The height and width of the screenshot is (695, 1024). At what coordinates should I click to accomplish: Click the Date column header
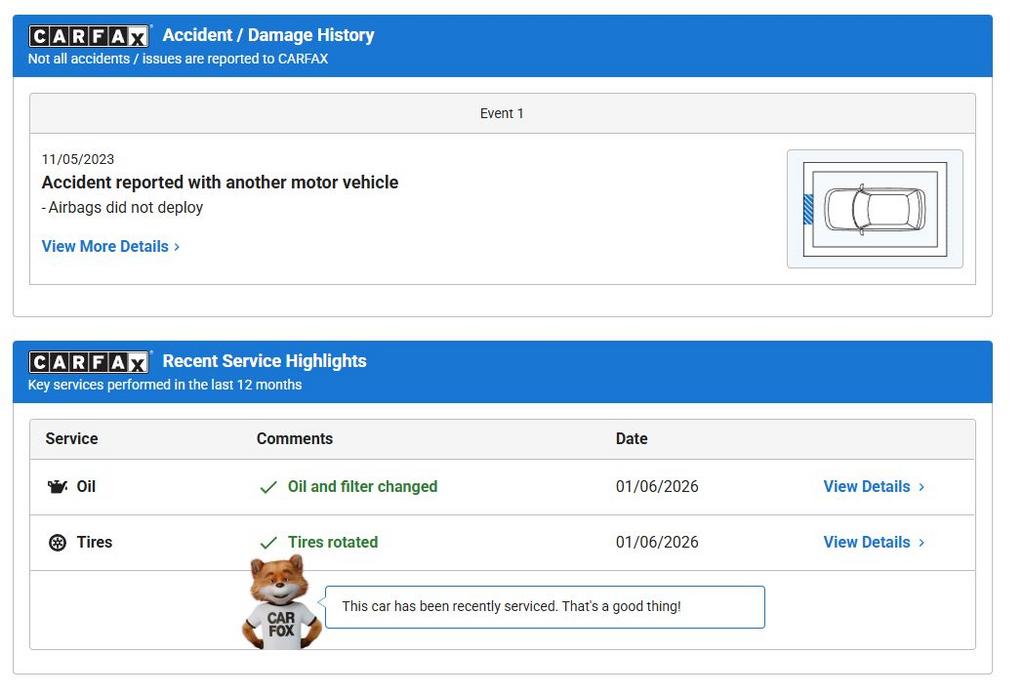(631, 439)
